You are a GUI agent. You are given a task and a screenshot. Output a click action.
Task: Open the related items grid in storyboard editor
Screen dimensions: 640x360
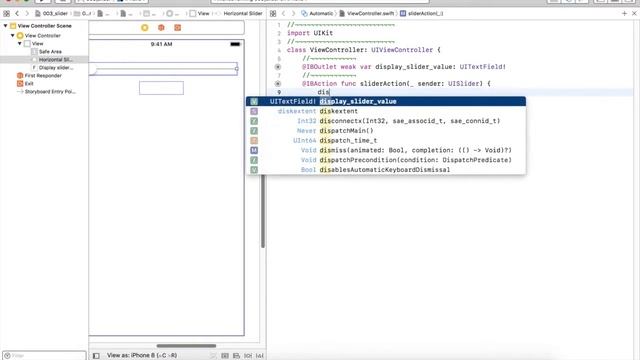pyautogui.click(x=7, y=13)
